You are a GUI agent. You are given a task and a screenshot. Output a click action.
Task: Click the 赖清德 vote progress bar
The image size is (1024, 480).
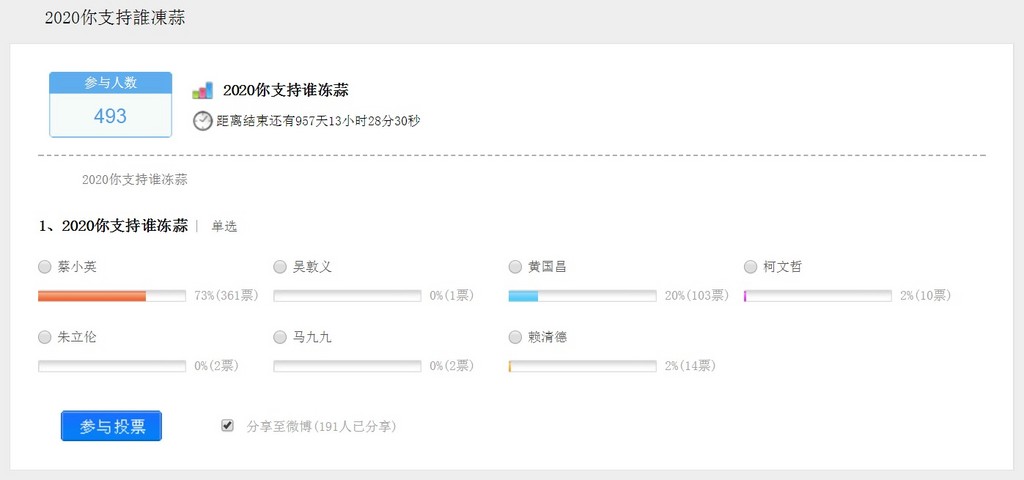(x=582, y=366)
